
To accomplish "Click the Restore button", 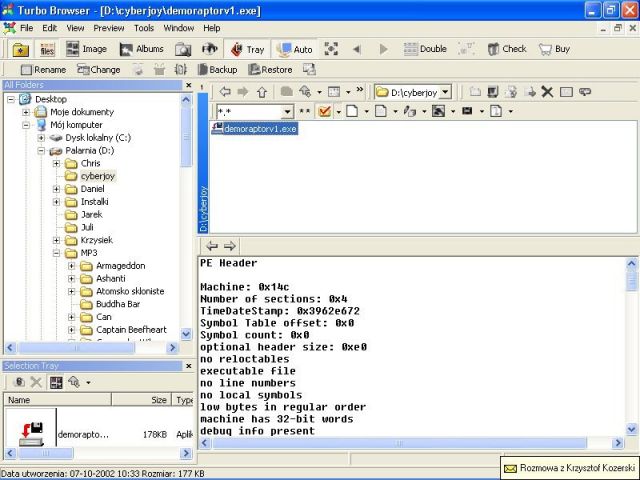I will [270, 70].
